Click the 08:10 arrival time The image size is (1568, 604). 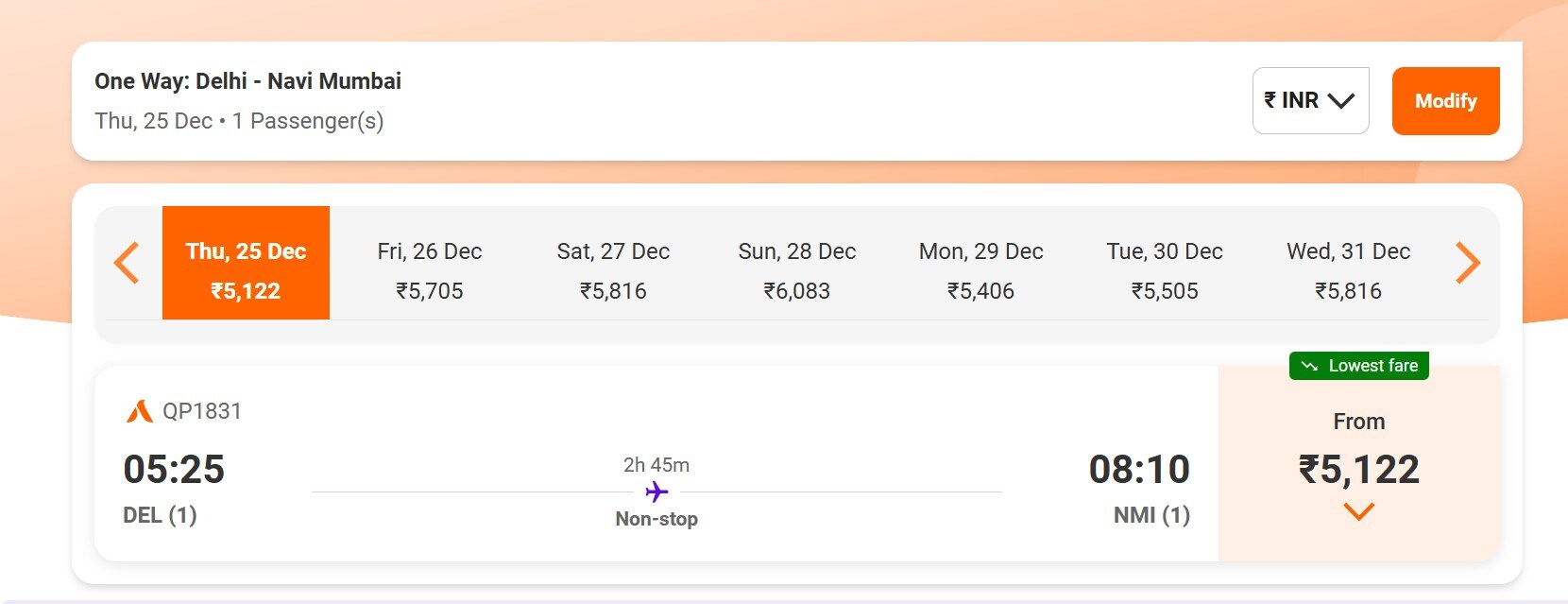point(1139,469)
